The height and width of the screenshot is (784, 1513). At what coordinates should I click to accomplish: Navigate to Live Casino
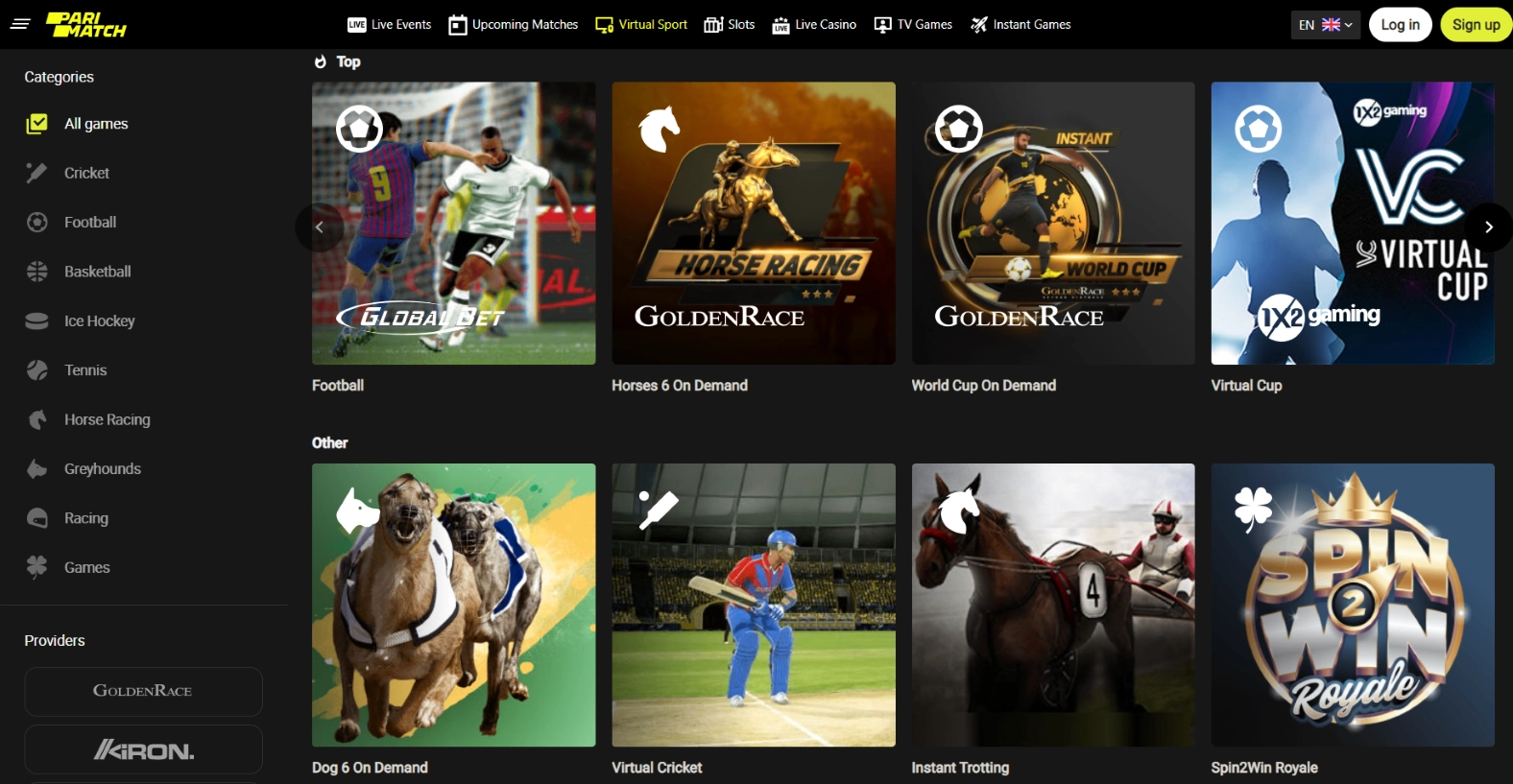coord(814,25)
